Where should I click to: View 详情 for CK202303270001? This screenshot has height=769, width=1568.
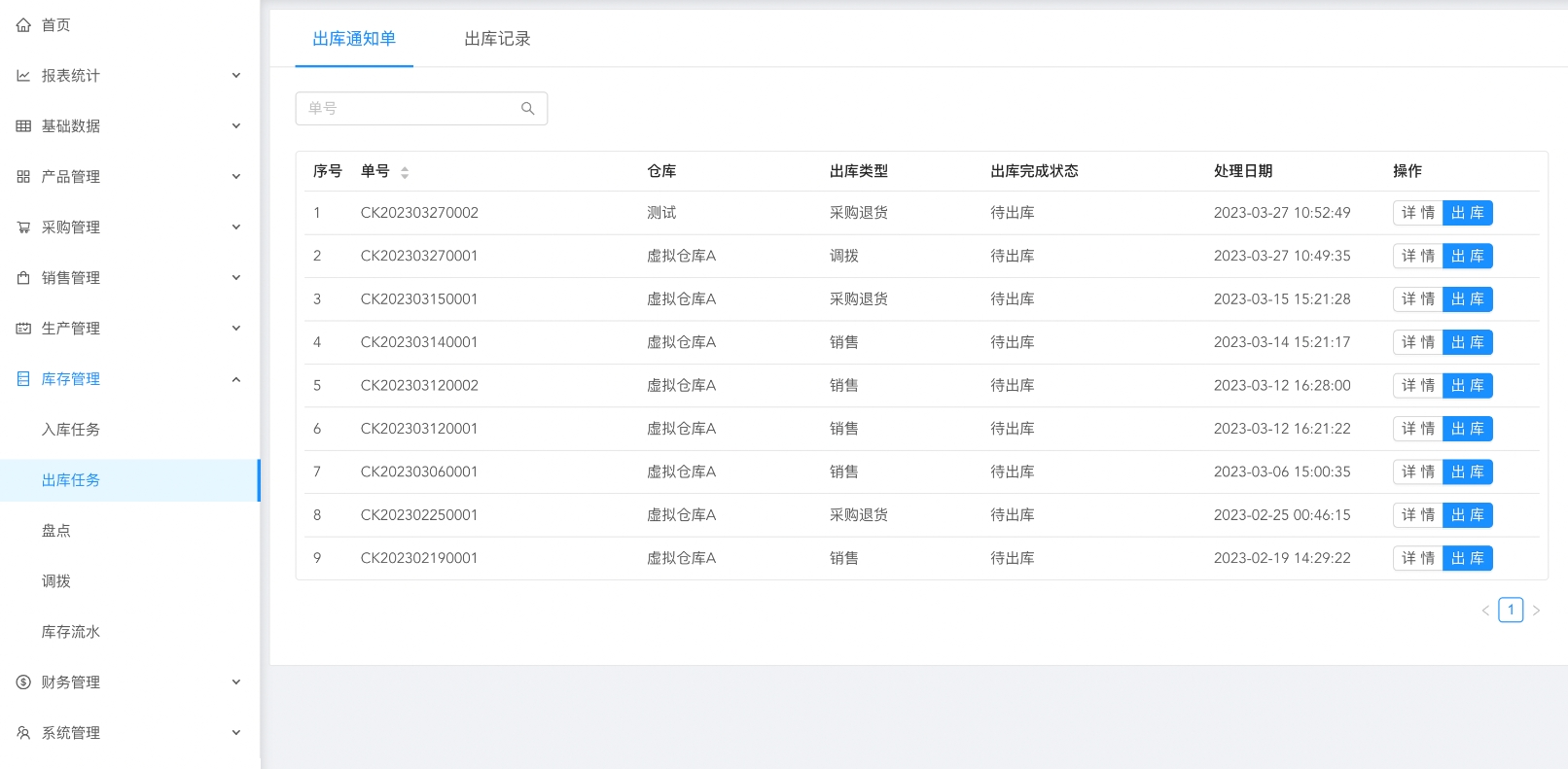click(x=1418, y=256)
